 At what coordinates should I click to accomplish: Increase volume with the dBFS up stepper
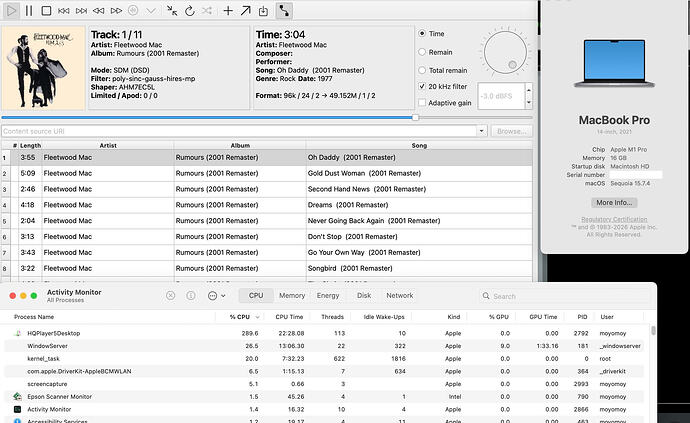[529, 90]
